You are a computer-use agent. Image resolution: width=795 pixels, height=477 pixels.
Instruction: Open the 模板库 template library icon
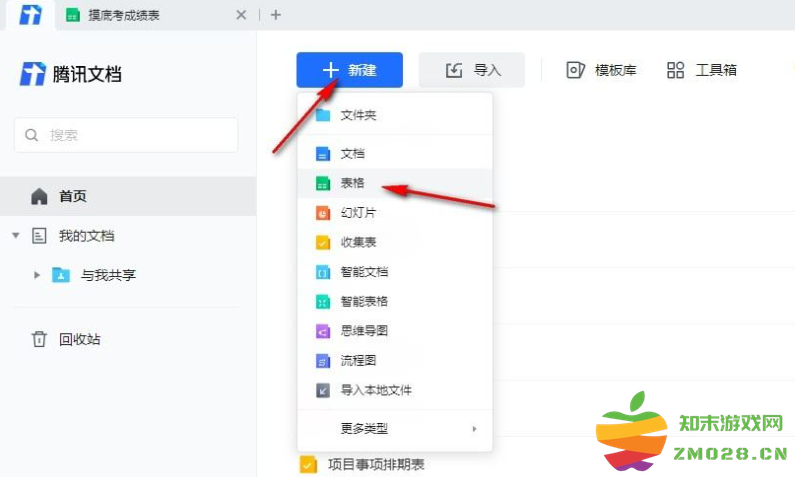pos(575,70)
